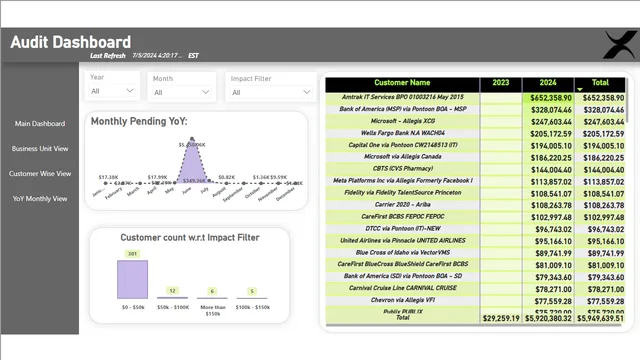
Task: Select Bank of America (SD) via Pontoon row
Action: [x=475, y=277]
